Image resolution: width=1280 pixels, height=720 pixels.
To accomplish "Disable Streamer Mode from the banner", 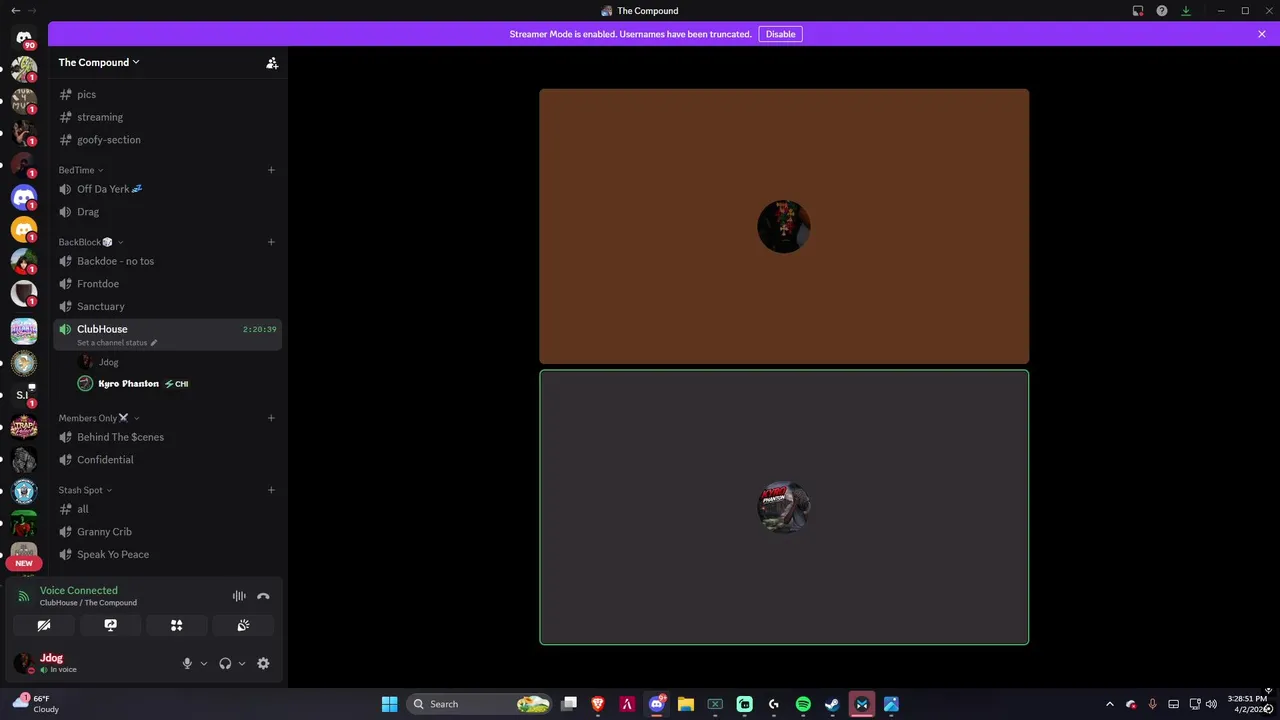I will pyautogui.click(x=780, y=34).
